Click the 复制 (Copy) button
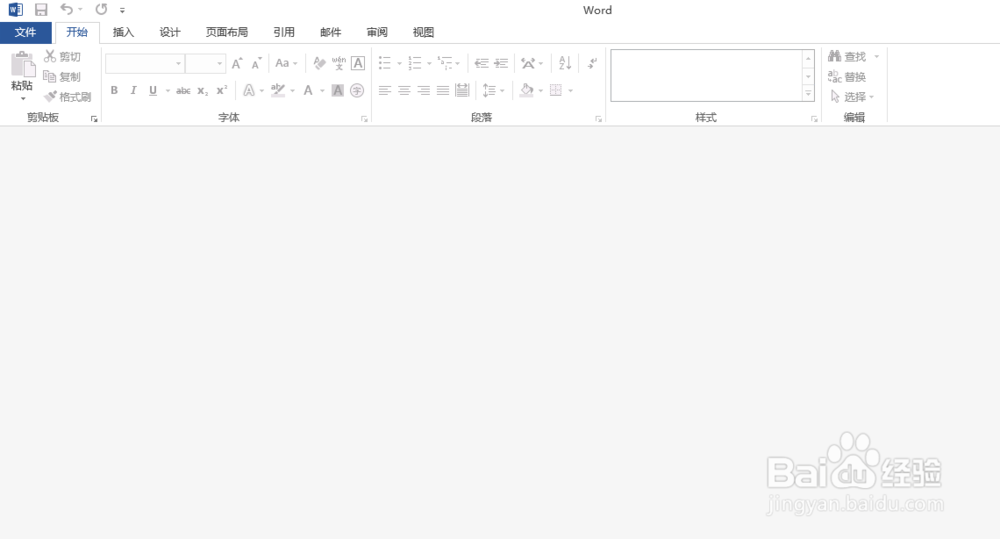Image resolution: width=1000 pixels, height=539 pixels. point(62,77)
